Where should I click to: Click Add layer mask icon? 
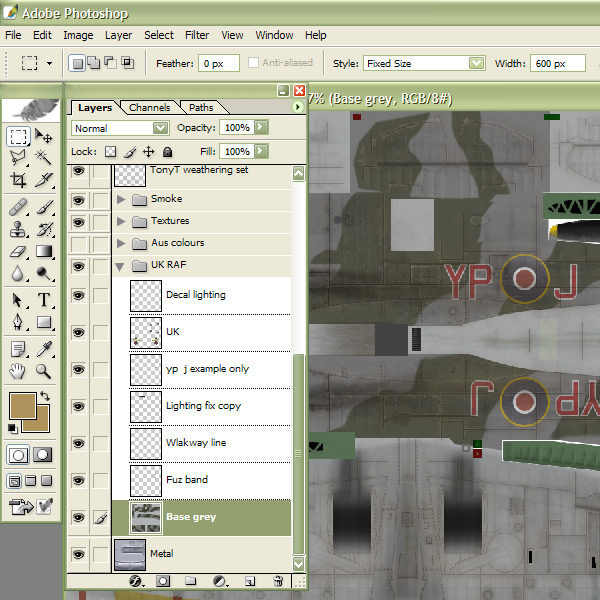163,581
